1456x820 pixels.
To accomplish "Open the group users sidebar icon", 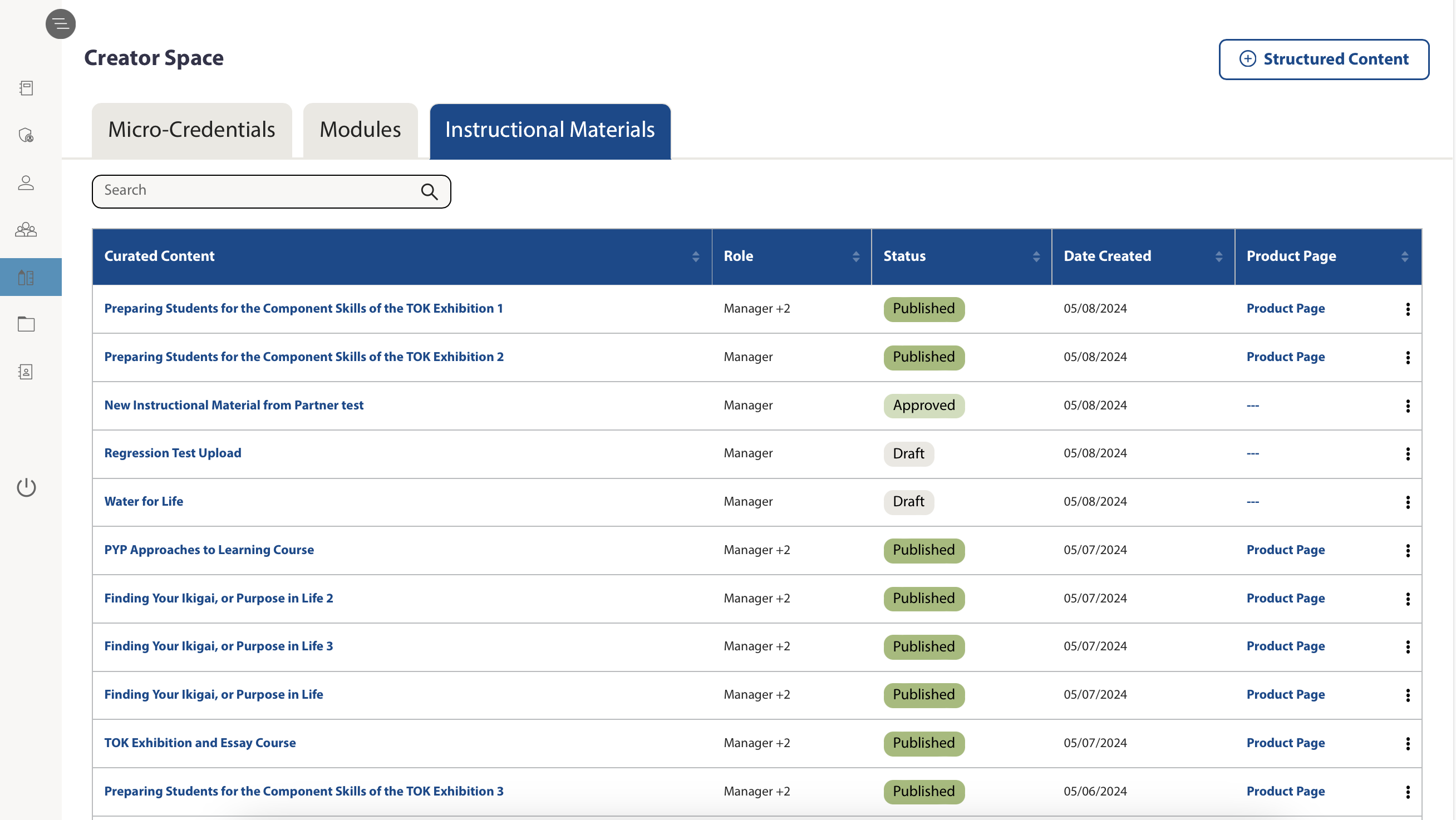I will (x=26, y=229).
